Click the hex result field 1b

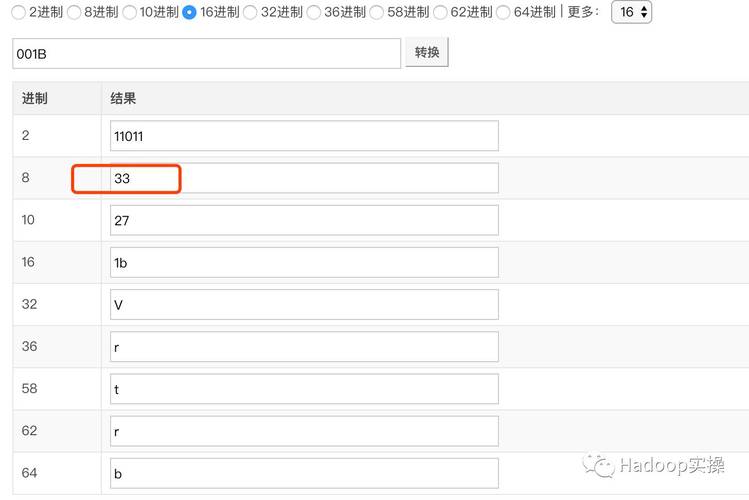[304, 262]
